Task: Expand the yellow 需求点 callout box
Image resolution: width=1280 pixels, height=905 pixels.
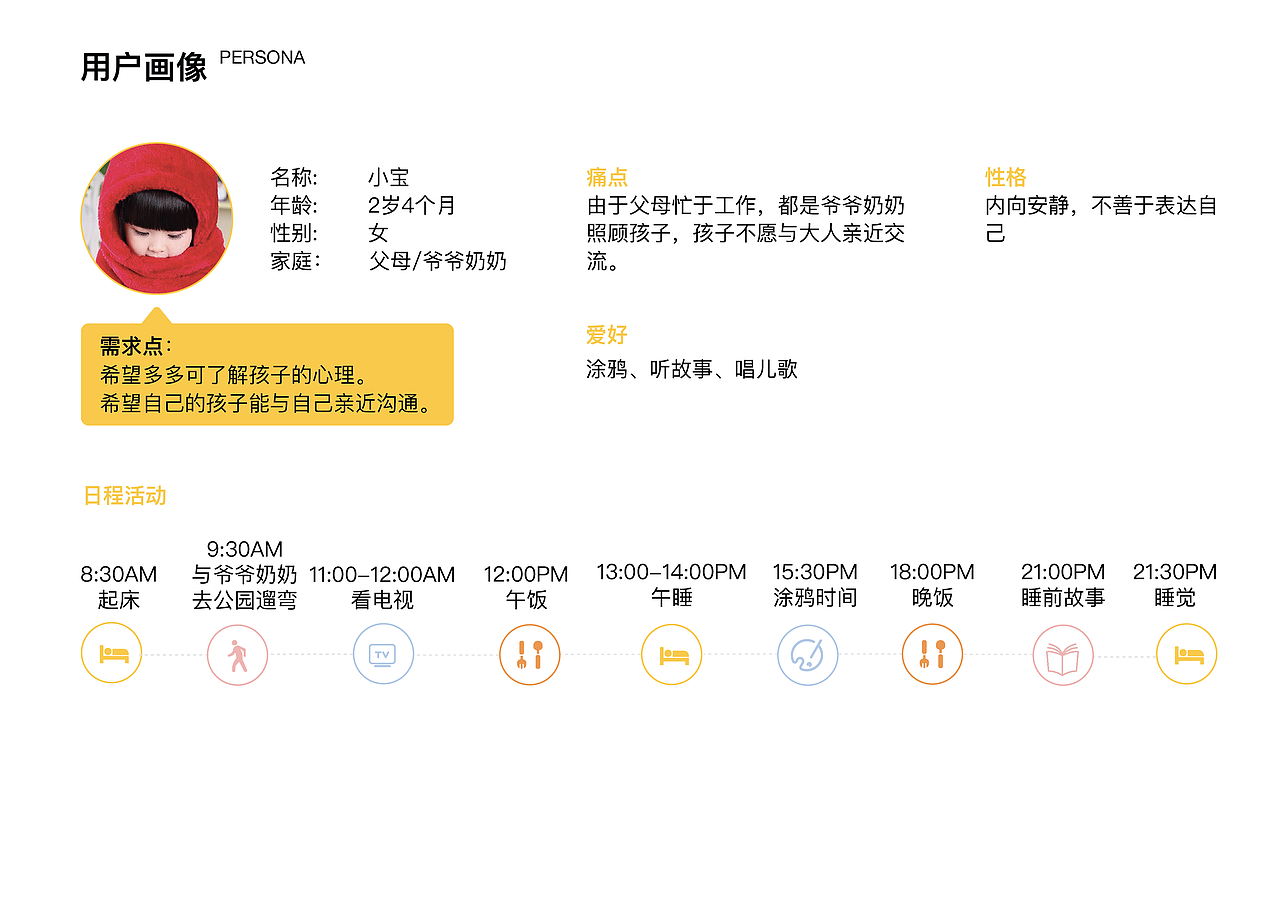Action: [267, 372]
